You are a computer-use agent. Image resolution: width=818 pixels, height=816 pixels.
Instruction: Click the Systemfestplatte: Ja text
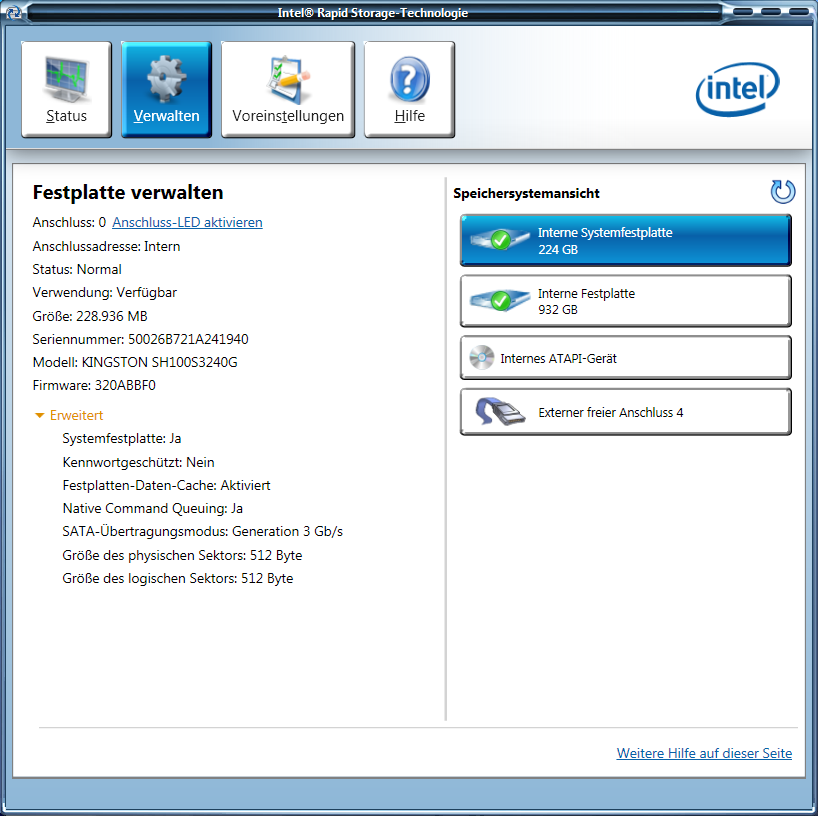coord(122,438)
